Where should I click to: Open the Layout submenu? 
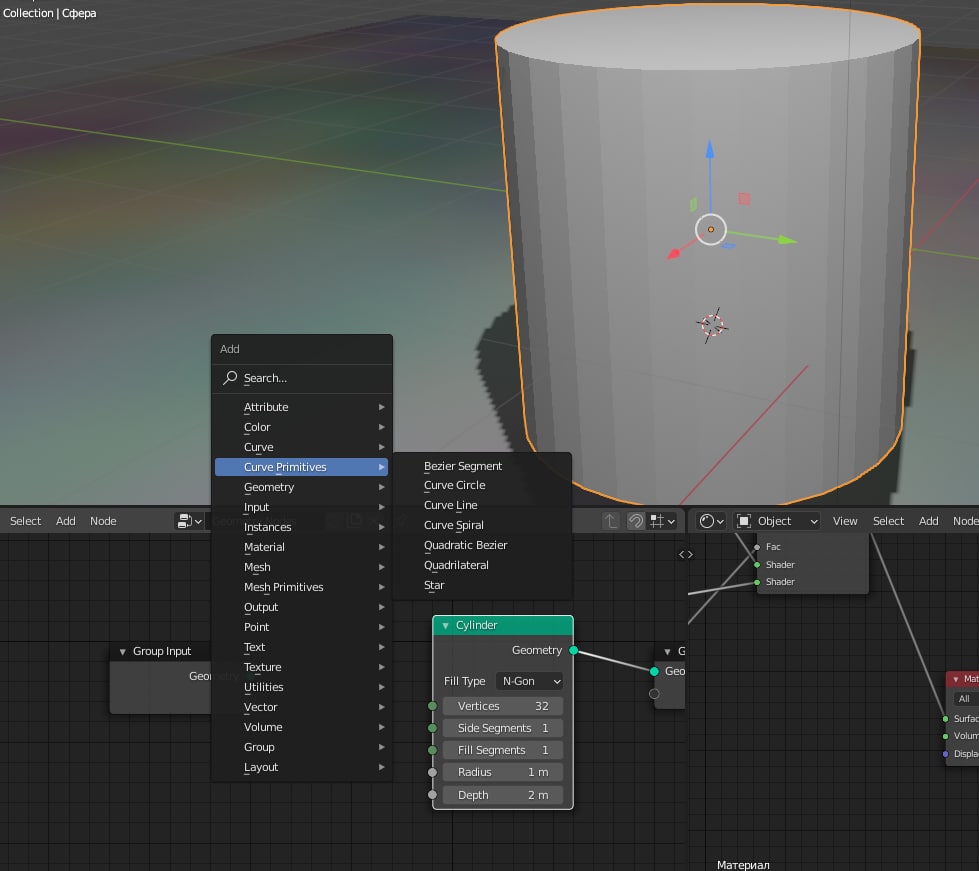click(302, 767)
